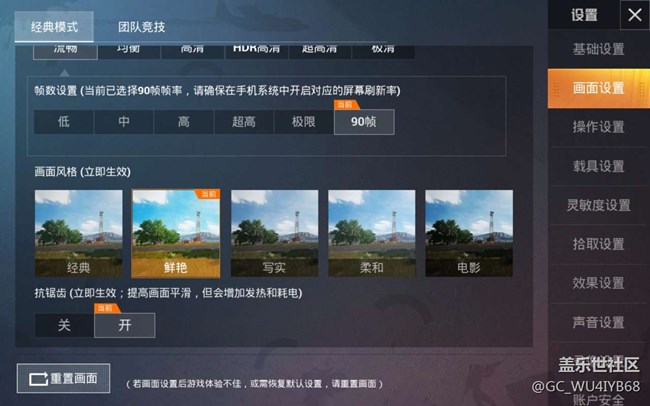Pick the 超高 frame rate option

point(244,122)
